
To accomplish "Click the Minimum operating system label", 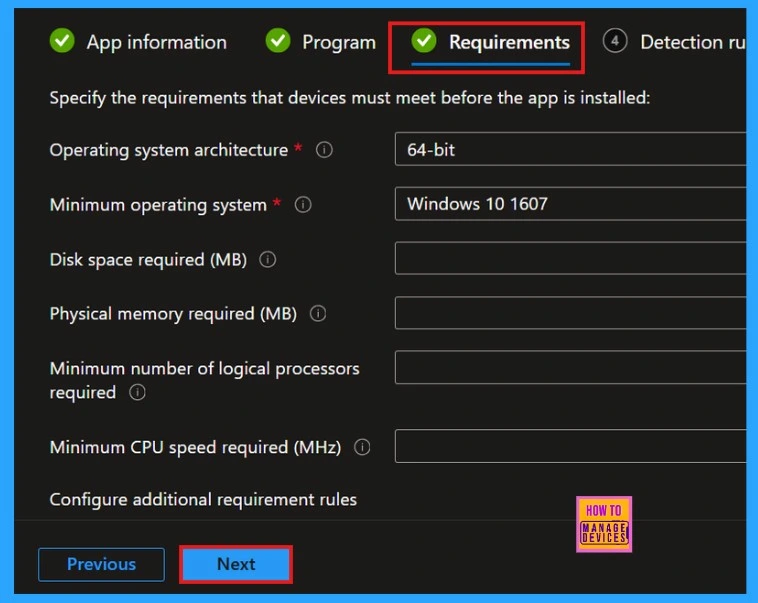I will point(158,205).
